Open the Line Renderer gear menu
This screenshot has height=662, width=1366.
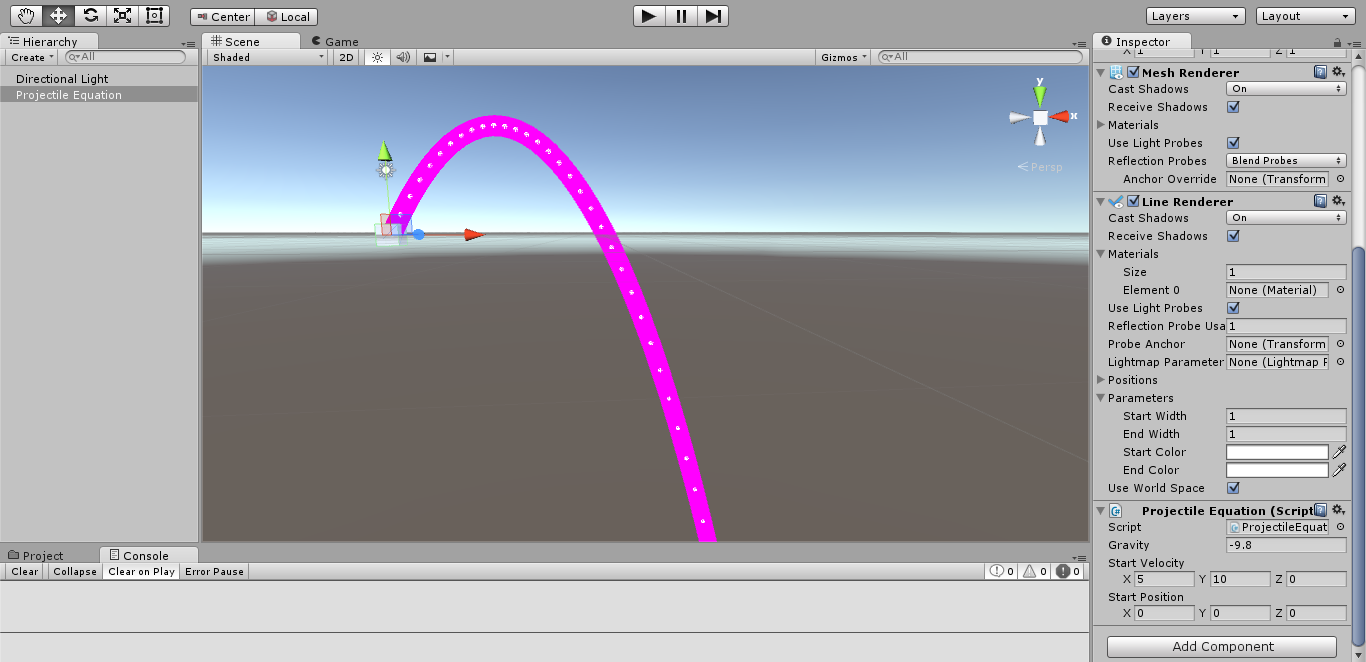[x=1338, y=200]
